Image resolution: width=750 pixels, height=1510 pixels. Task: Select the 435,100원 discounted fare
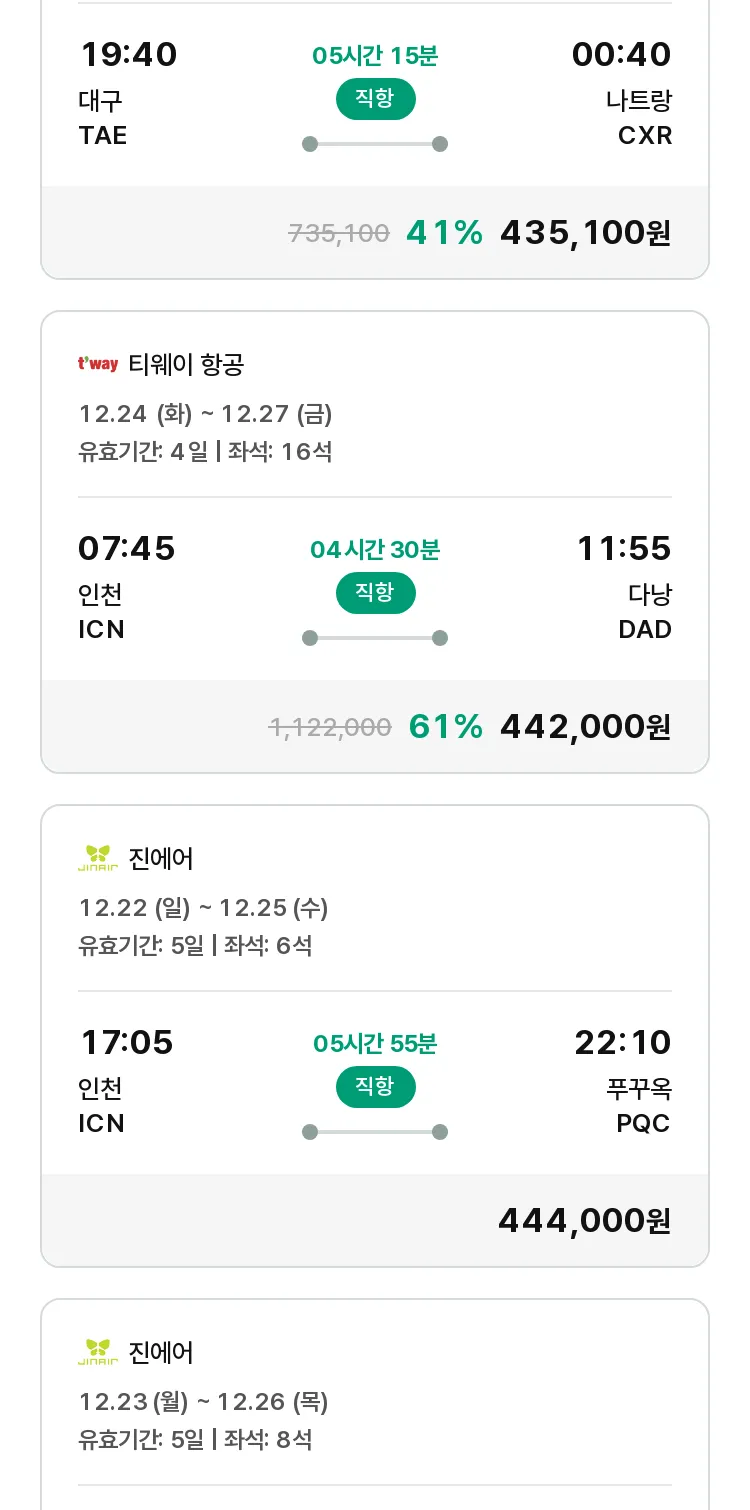tap(585, 233)
